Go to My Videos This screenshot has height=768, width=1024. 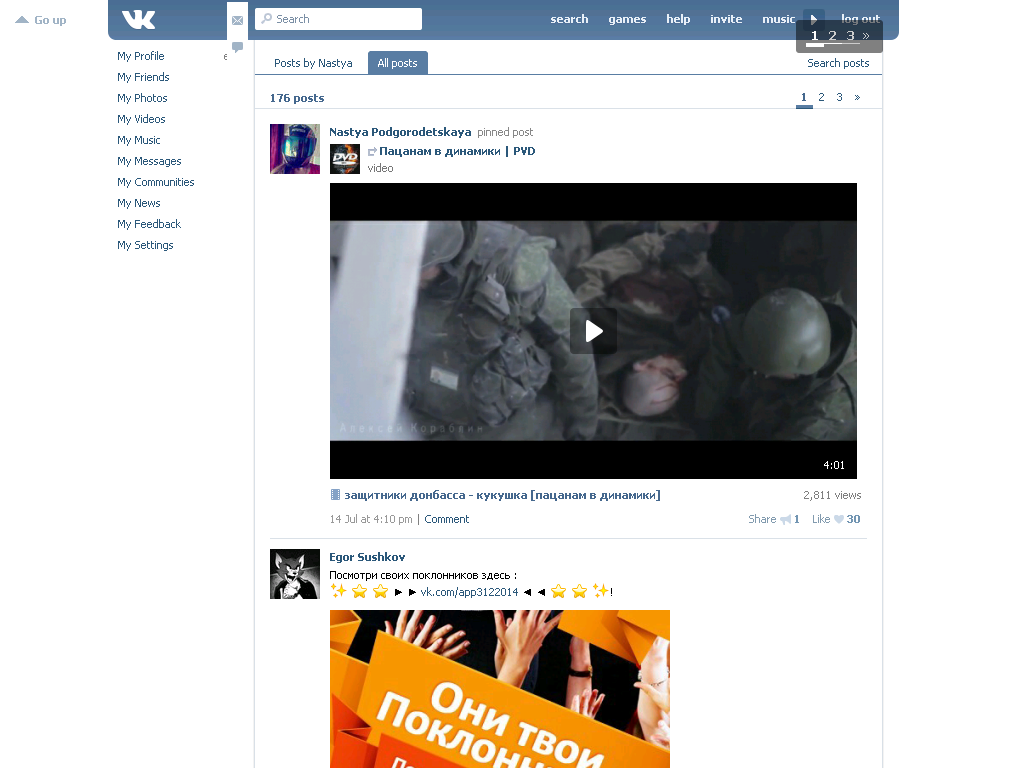[141, 119]
